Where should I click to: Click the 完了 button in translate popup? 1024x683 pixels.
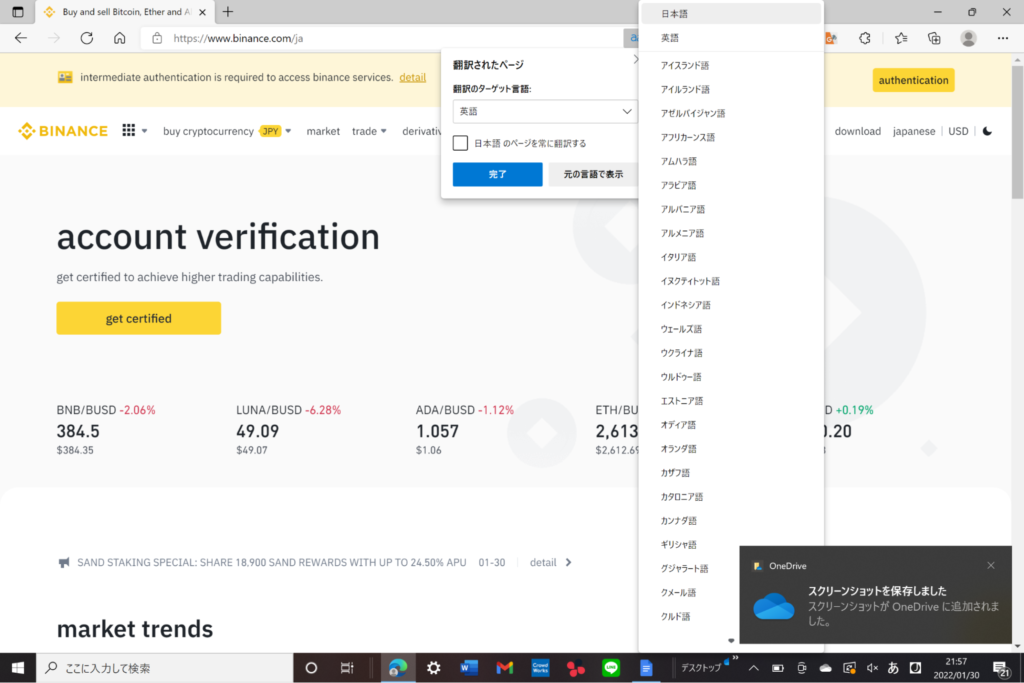498,174
